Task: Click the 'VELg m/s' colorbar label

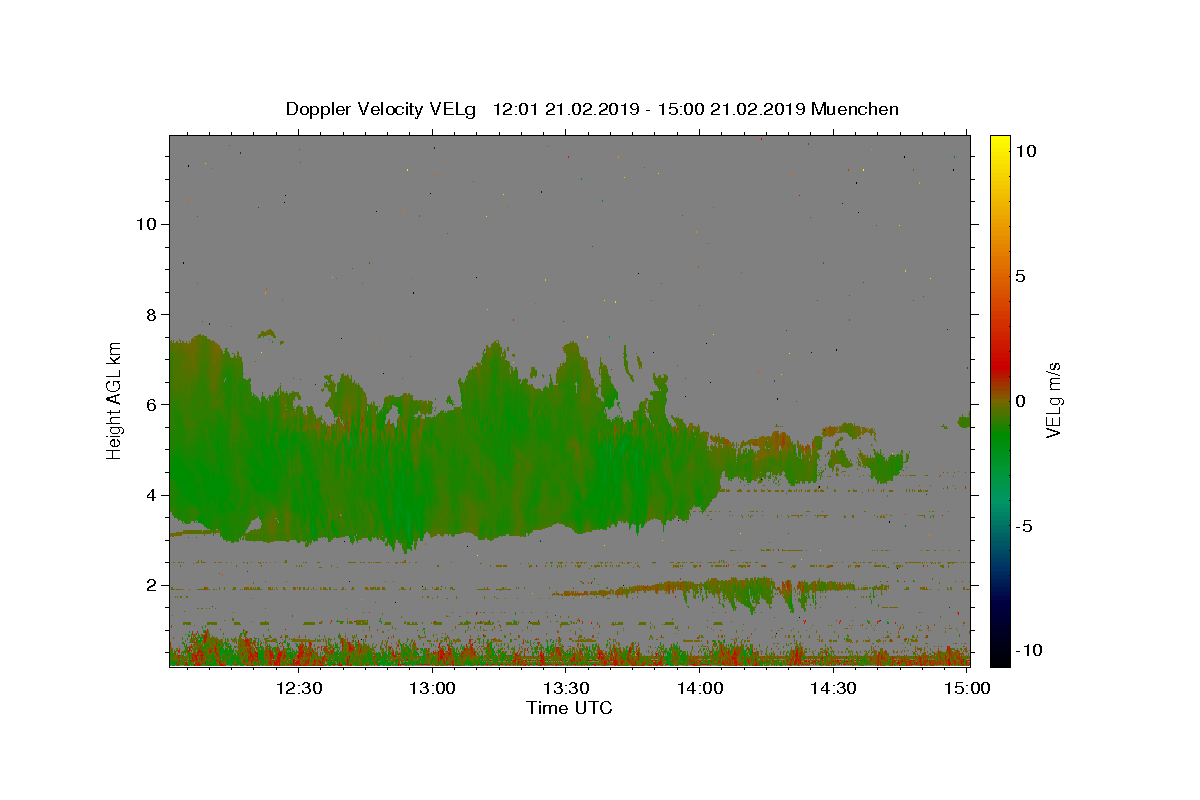Action: coord(1053,400)
